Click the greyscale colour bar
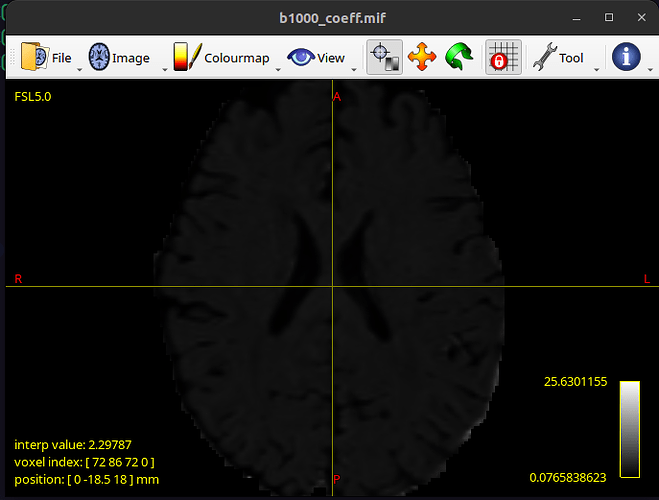Image resolution: width=659 pixels, height=500 pixels. [630, 429]
